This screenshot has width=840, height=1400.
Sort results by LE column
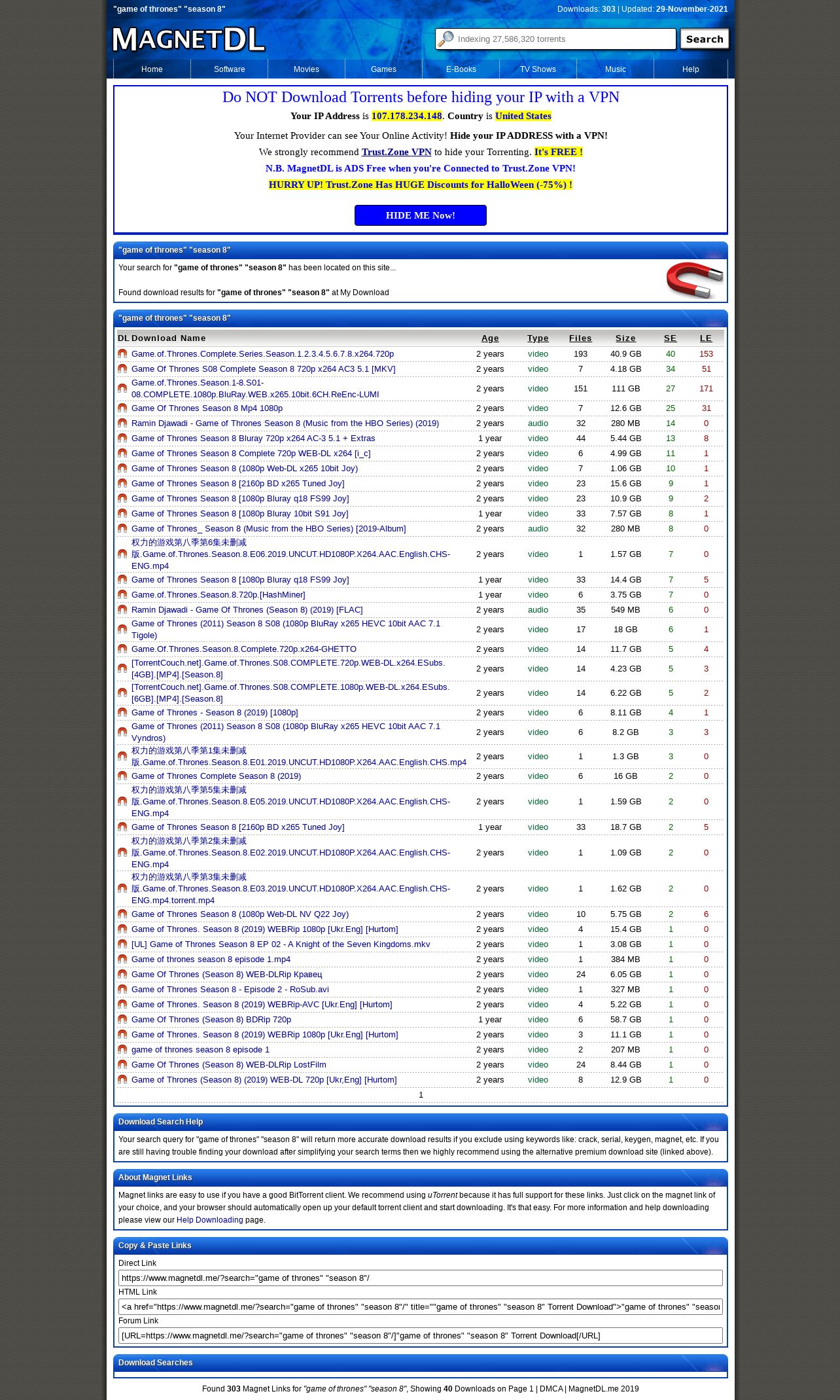(706, 338)
